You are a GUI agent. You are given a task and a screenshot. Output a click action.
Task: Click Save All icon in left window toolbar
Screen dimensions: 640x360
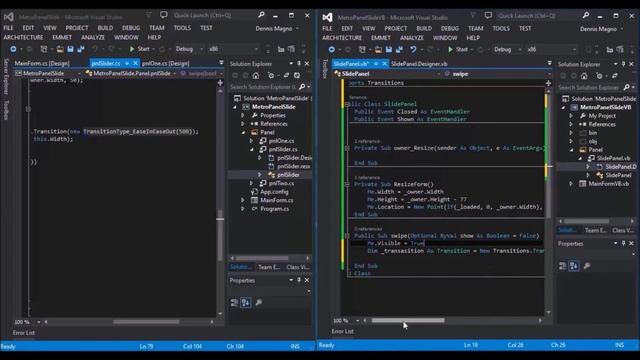(x=80, y=49)
